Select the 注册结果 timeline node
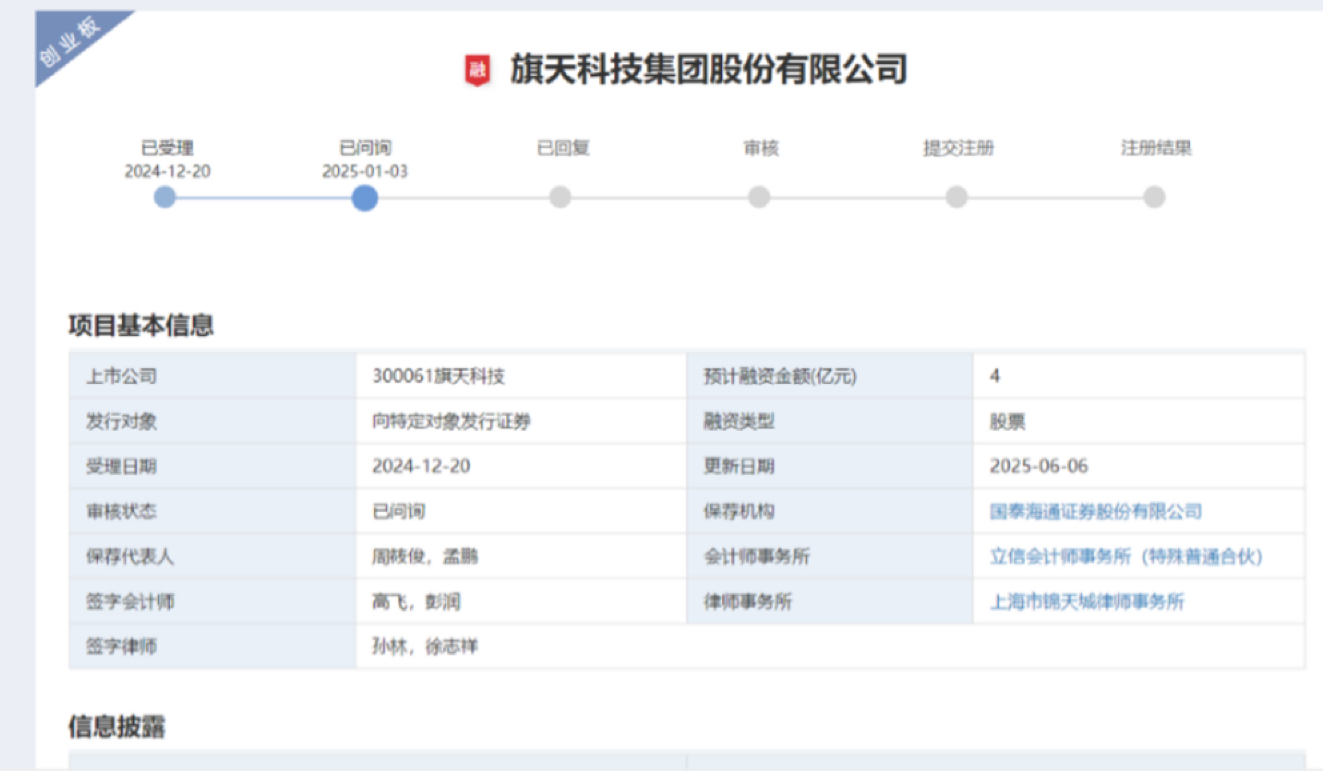 [1154, 198]
